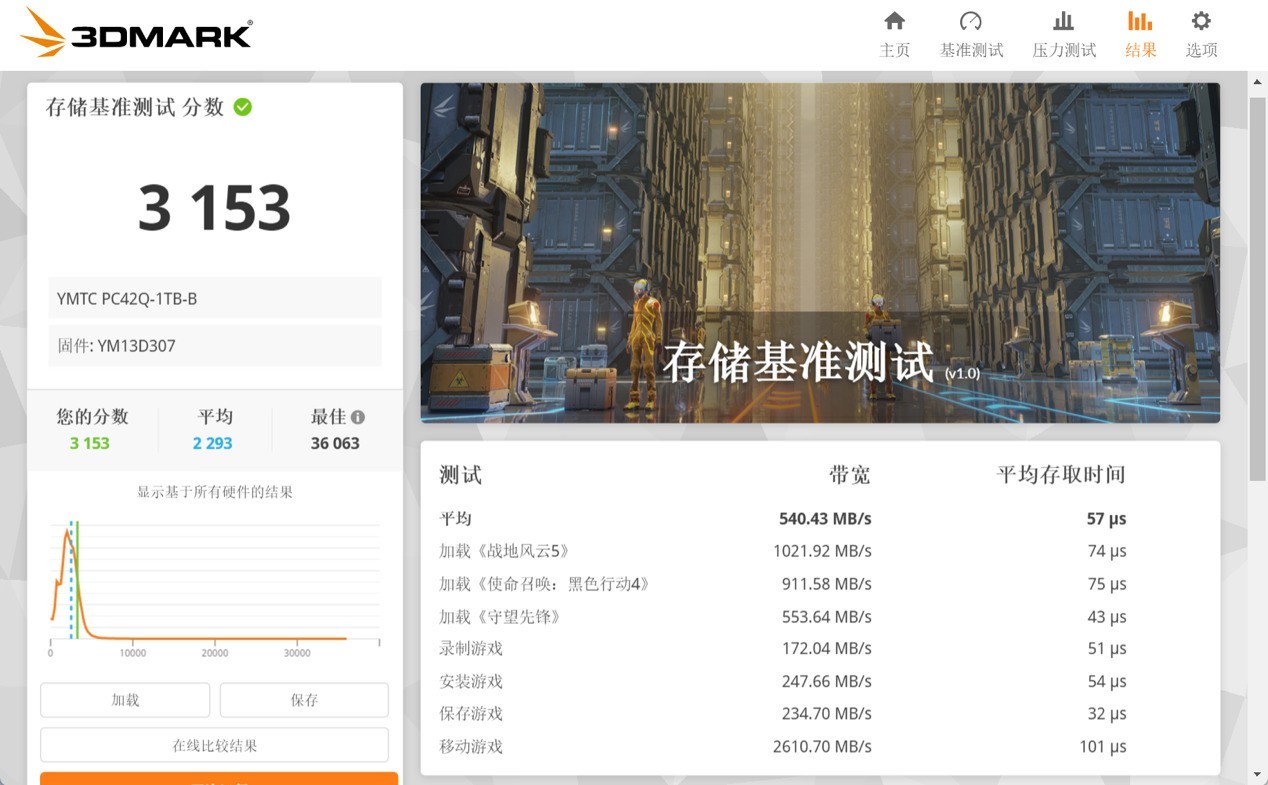
Task: Click the 移动游戏 row label
Action: click(x=471, y=747)
